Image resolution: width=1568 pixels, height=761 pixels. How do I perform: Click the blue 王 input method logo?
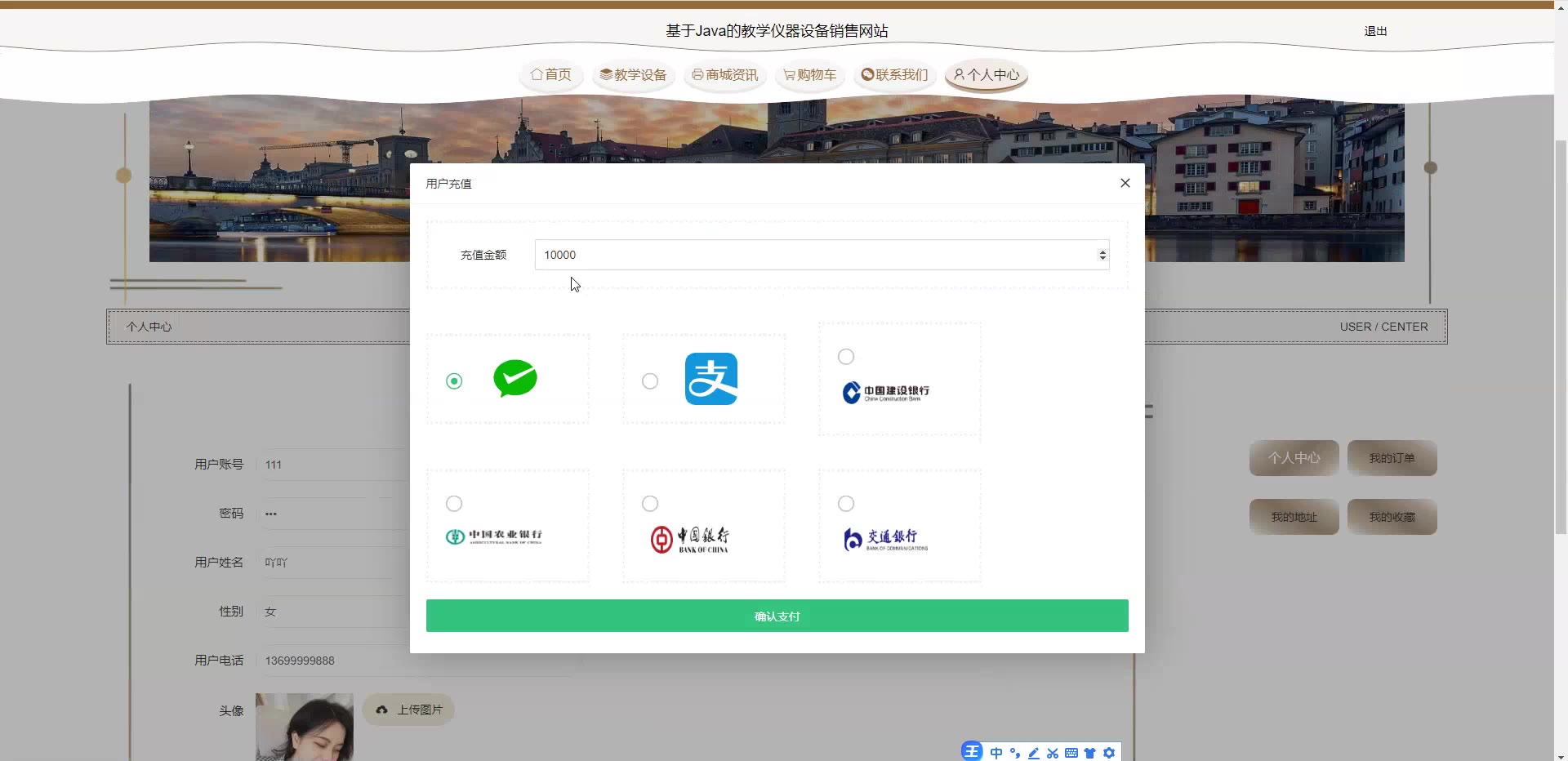[972, 752]
